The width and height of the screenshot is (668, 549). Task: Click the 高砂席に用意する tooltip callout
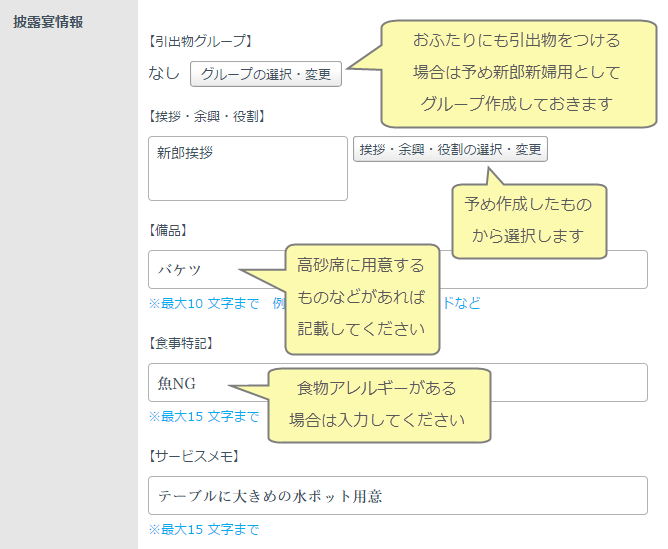[361, 297]
